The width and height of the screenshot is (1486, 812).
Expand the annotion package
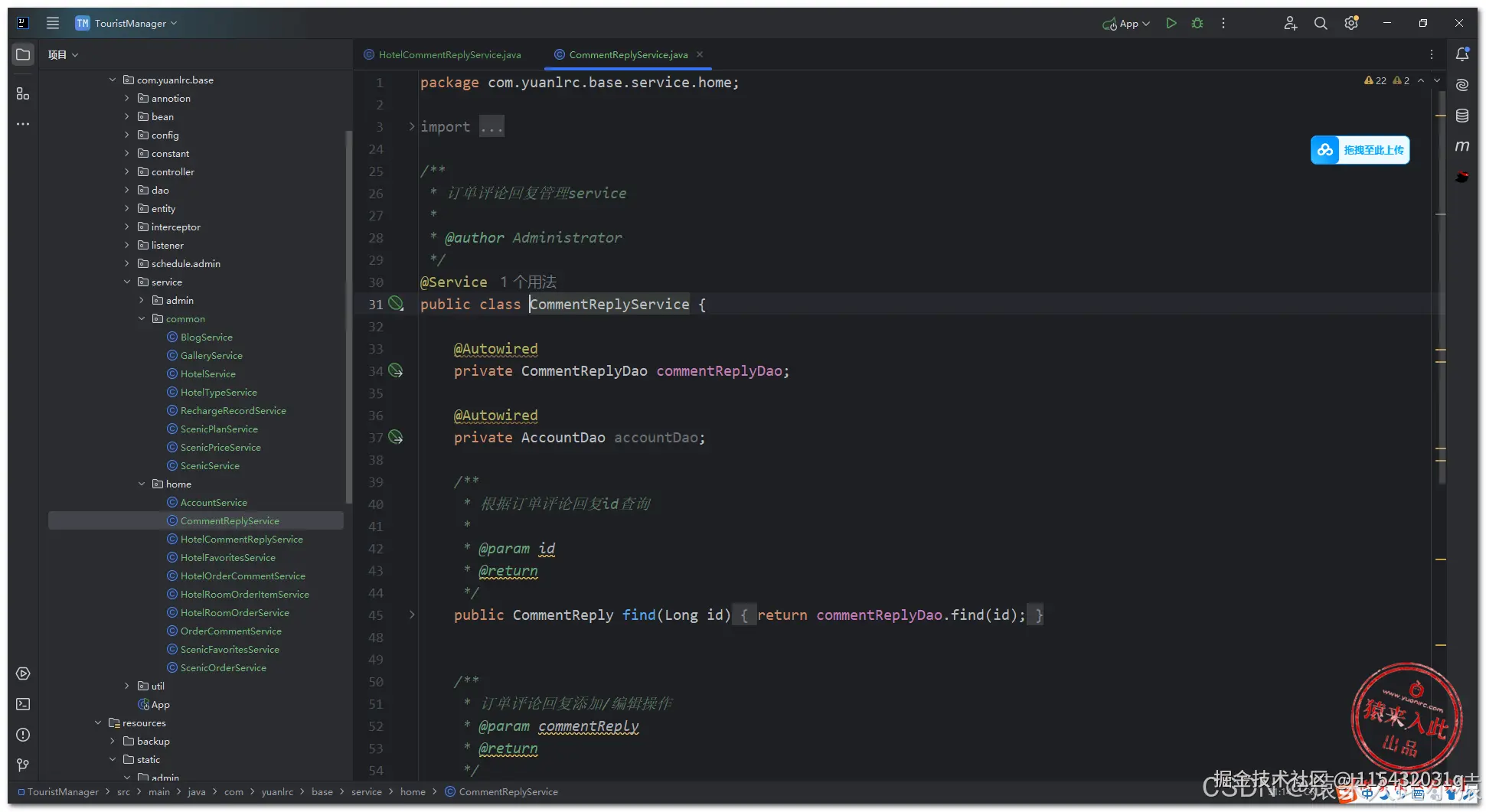coord(127,98)
